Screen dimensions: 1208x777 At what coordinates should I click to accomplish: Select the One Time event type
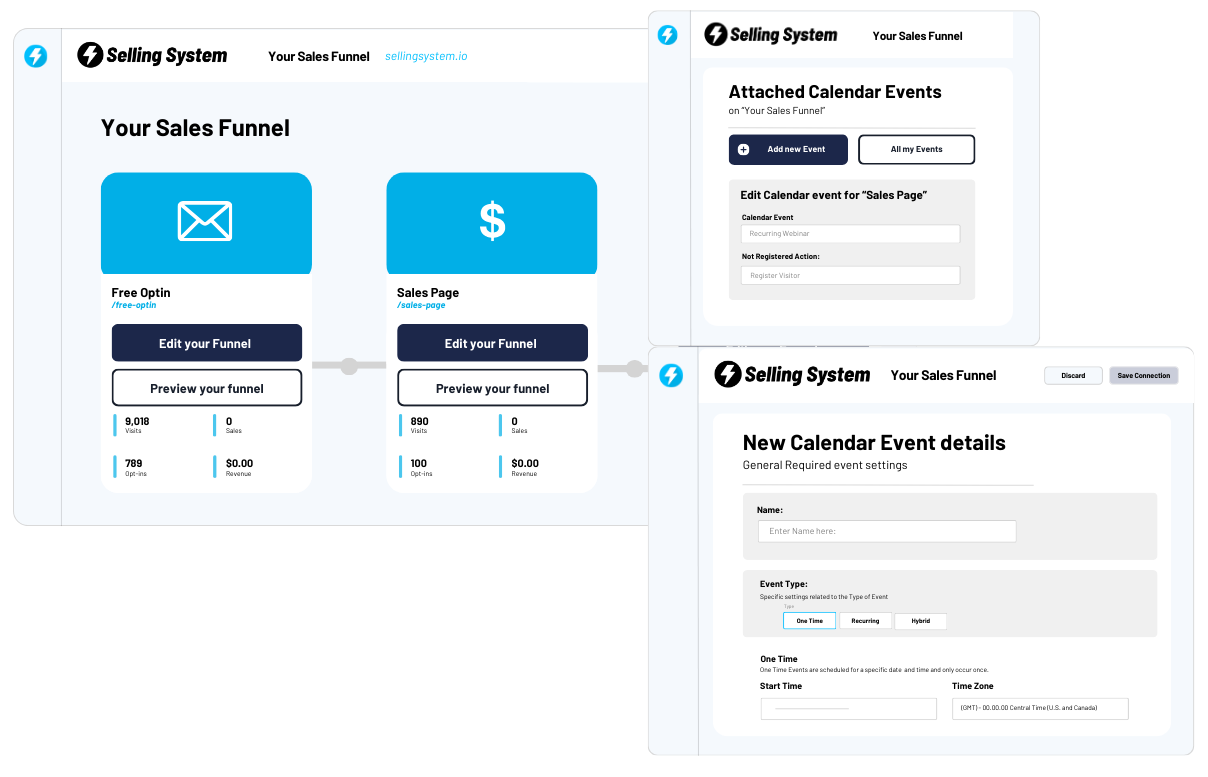(x=809, y=620)
